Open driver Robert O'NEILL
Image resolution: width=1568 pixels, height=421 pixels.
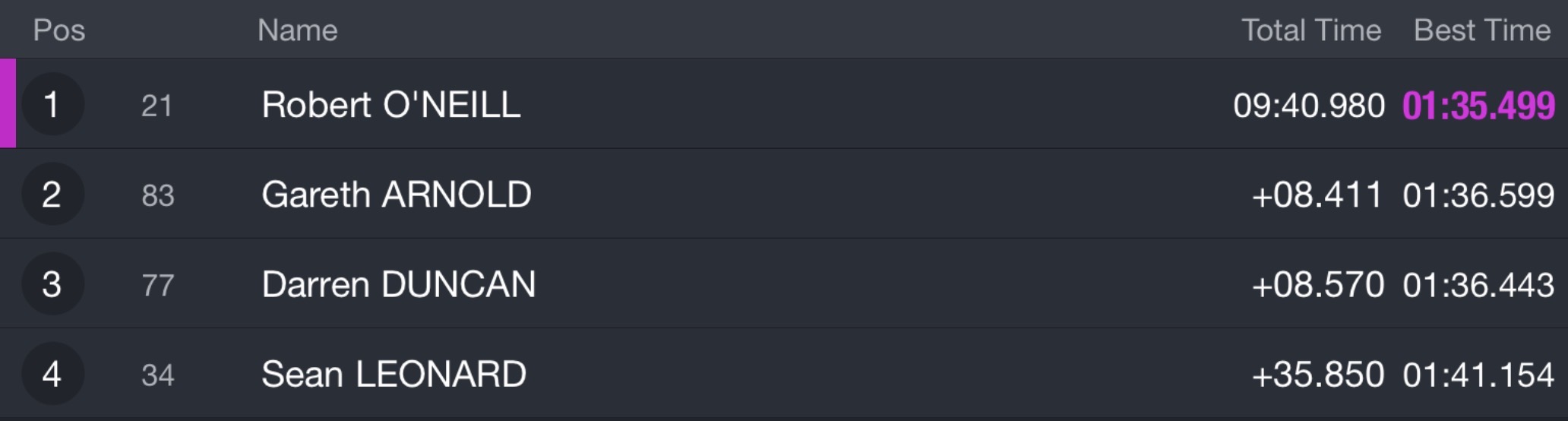(x=391, y=105)
